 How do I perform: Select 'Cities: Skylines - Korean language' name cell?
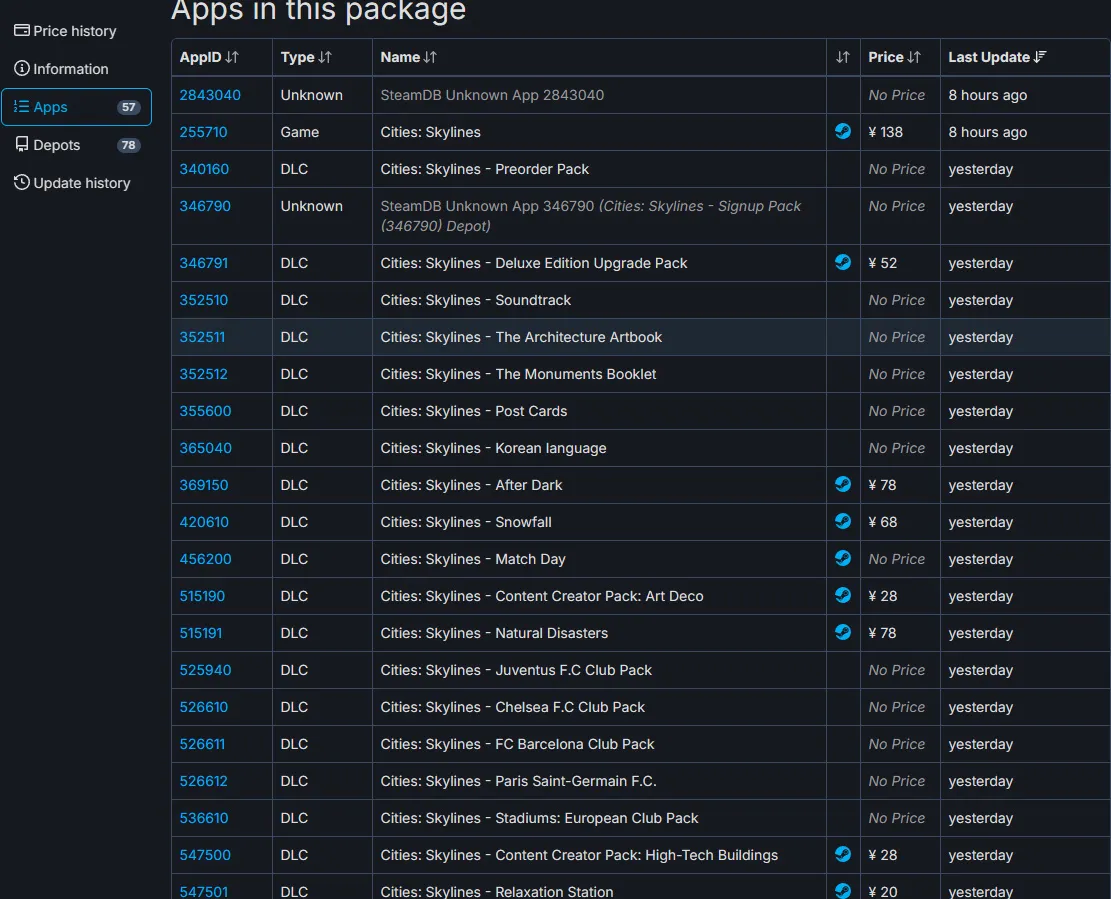click(599, 448)
